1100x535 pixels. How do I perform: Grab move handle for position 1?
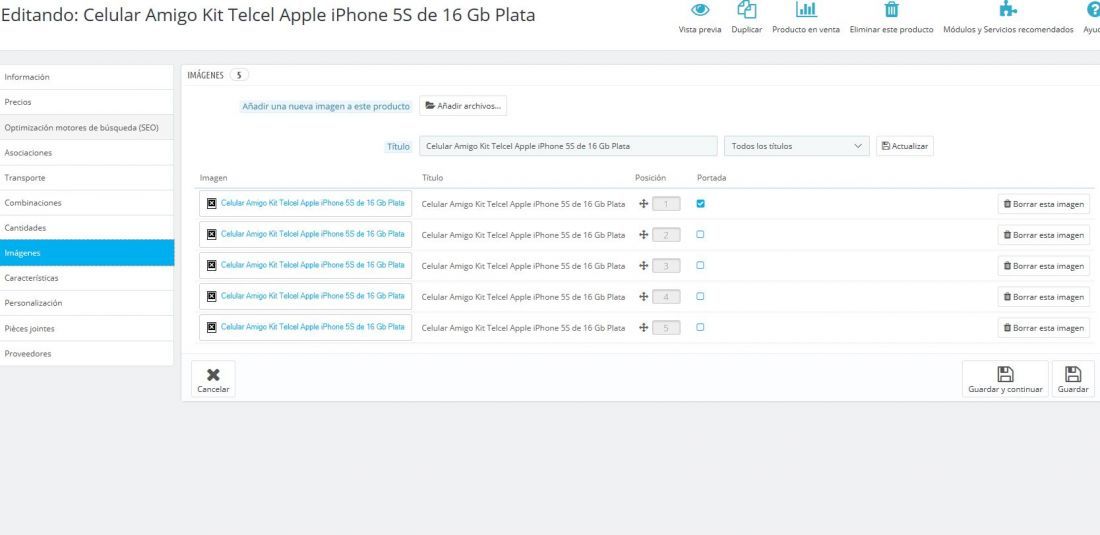(x=643, y=204)
